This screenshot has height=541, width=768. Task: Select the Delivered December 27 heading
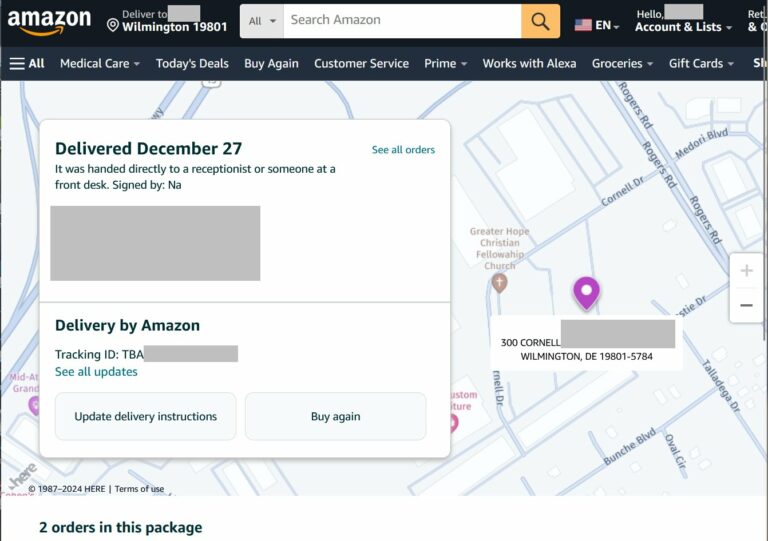tap(148, 148)
